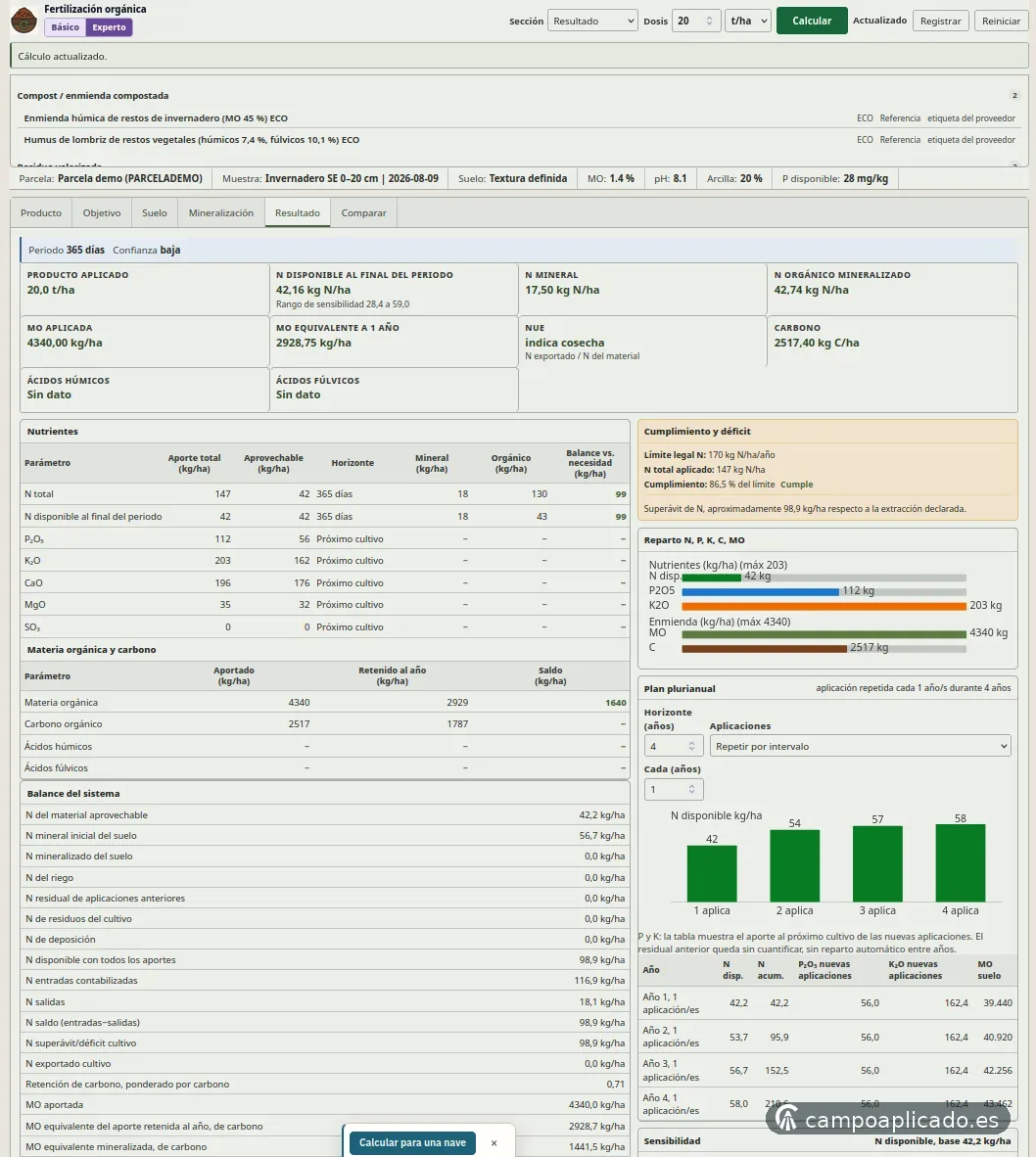This screenshot has height=1157, width=1036.
Task: Click the 'N disponible al final del periodo' table row
Action: tap(325, 517)
